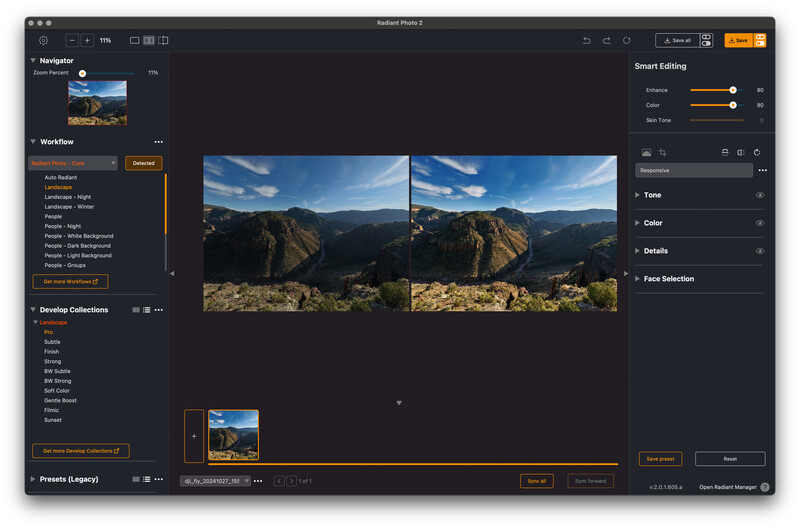
Task: Switch Develop Collections to list view
Action: pos(146,310)
